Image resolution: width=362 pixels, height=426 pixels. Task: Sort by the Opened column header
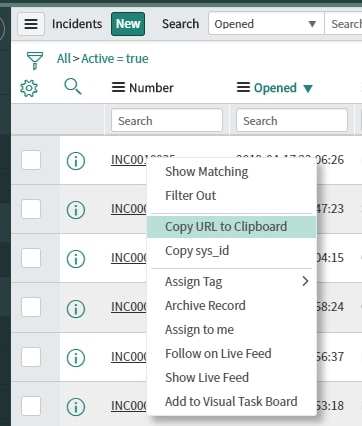[275, 88]
